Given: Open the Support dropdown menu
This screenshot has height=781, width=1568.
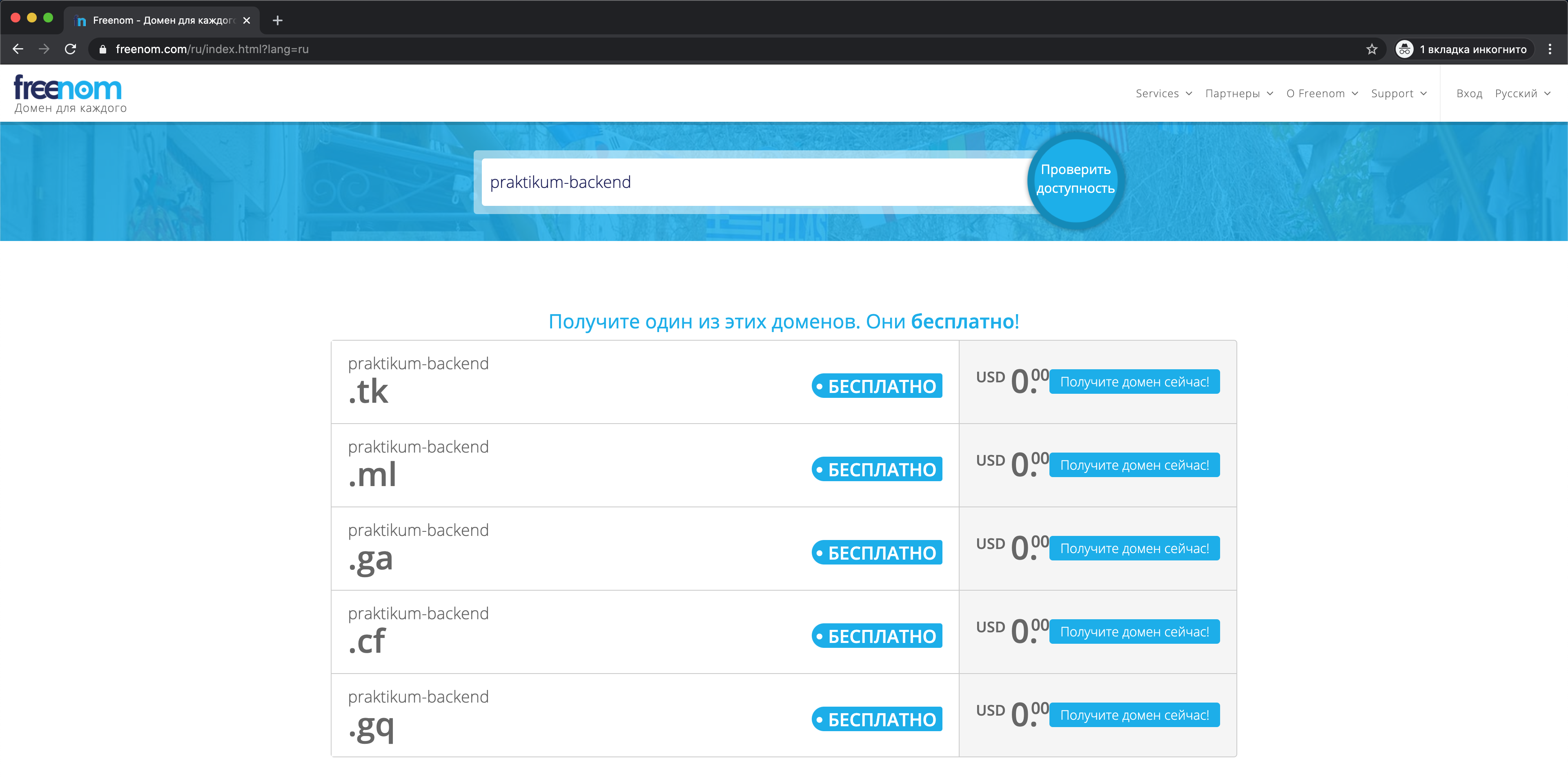Looking at the screenshot, I should click(1399, 94).
